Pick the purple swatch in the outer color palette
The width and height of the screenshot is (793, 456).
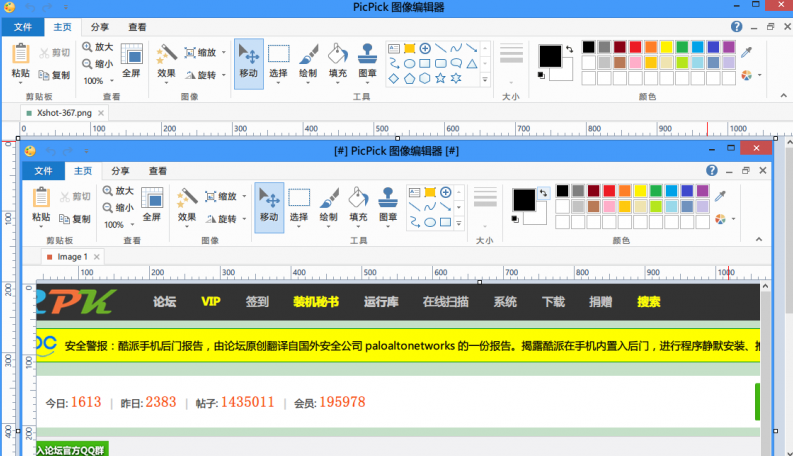[x=729, y=47]
